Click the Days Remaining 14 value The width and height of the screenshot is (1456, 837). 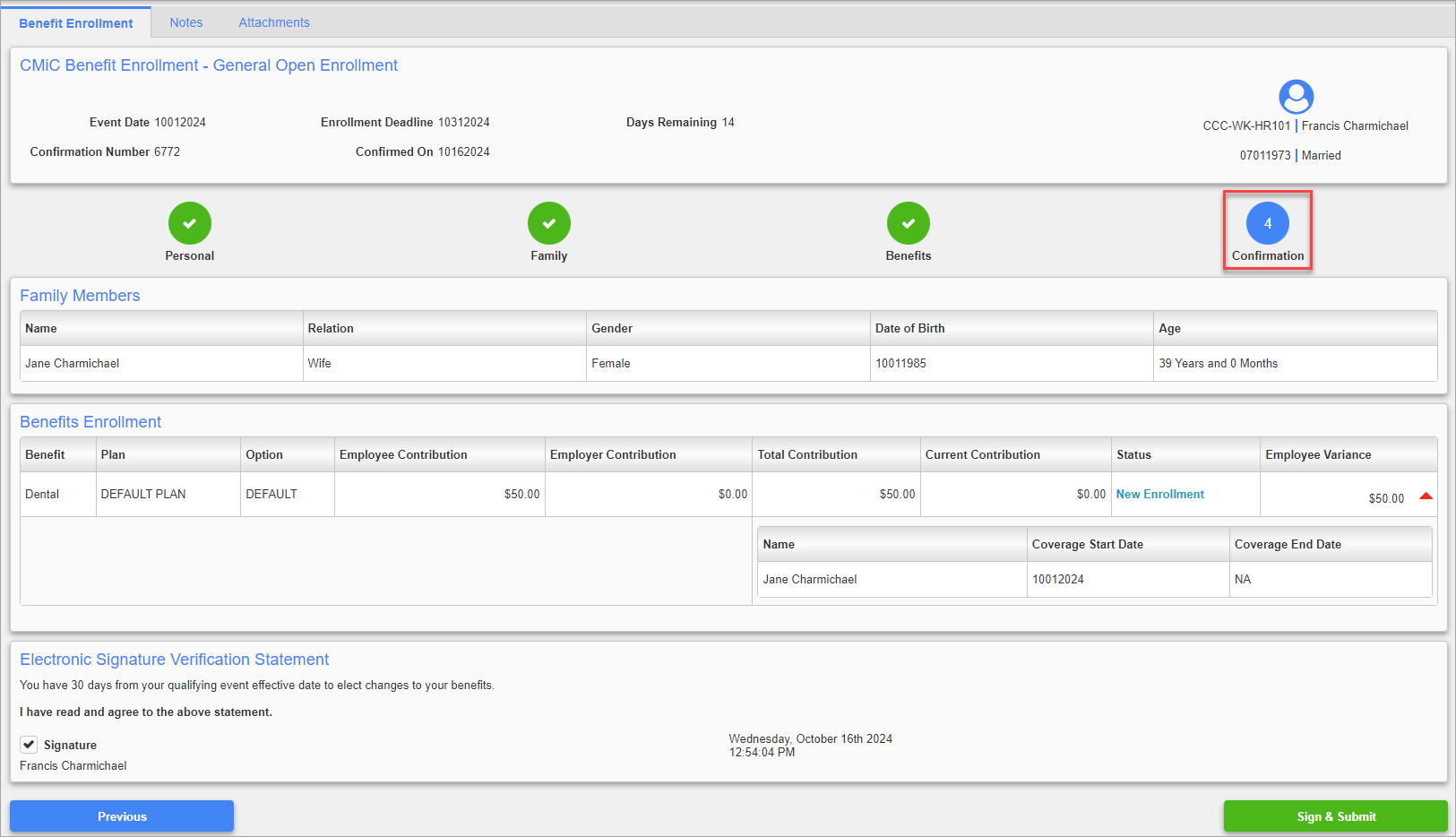(728, 122)
